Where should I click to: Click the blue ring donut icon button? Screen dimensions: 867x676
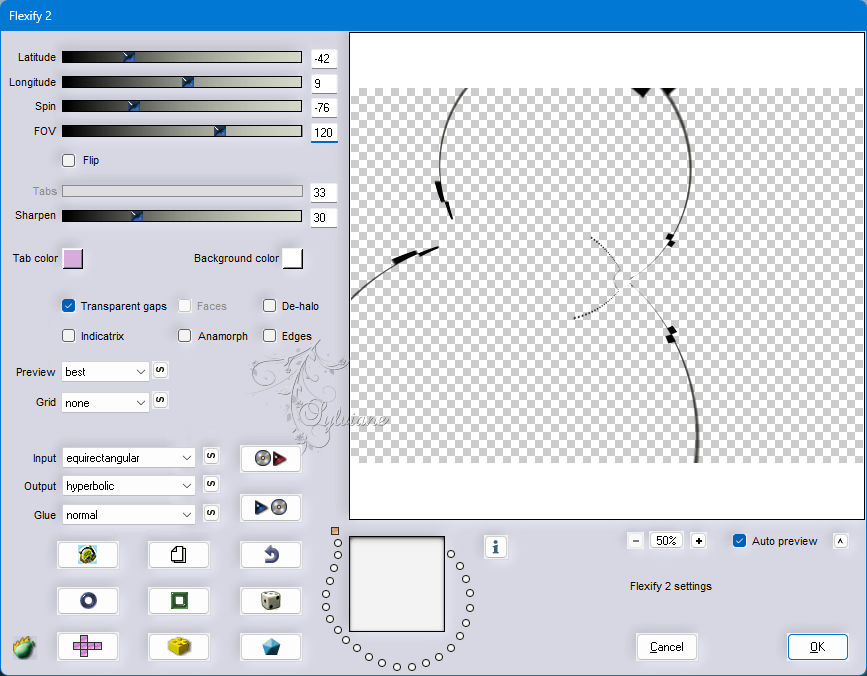[x=87, y=600]
